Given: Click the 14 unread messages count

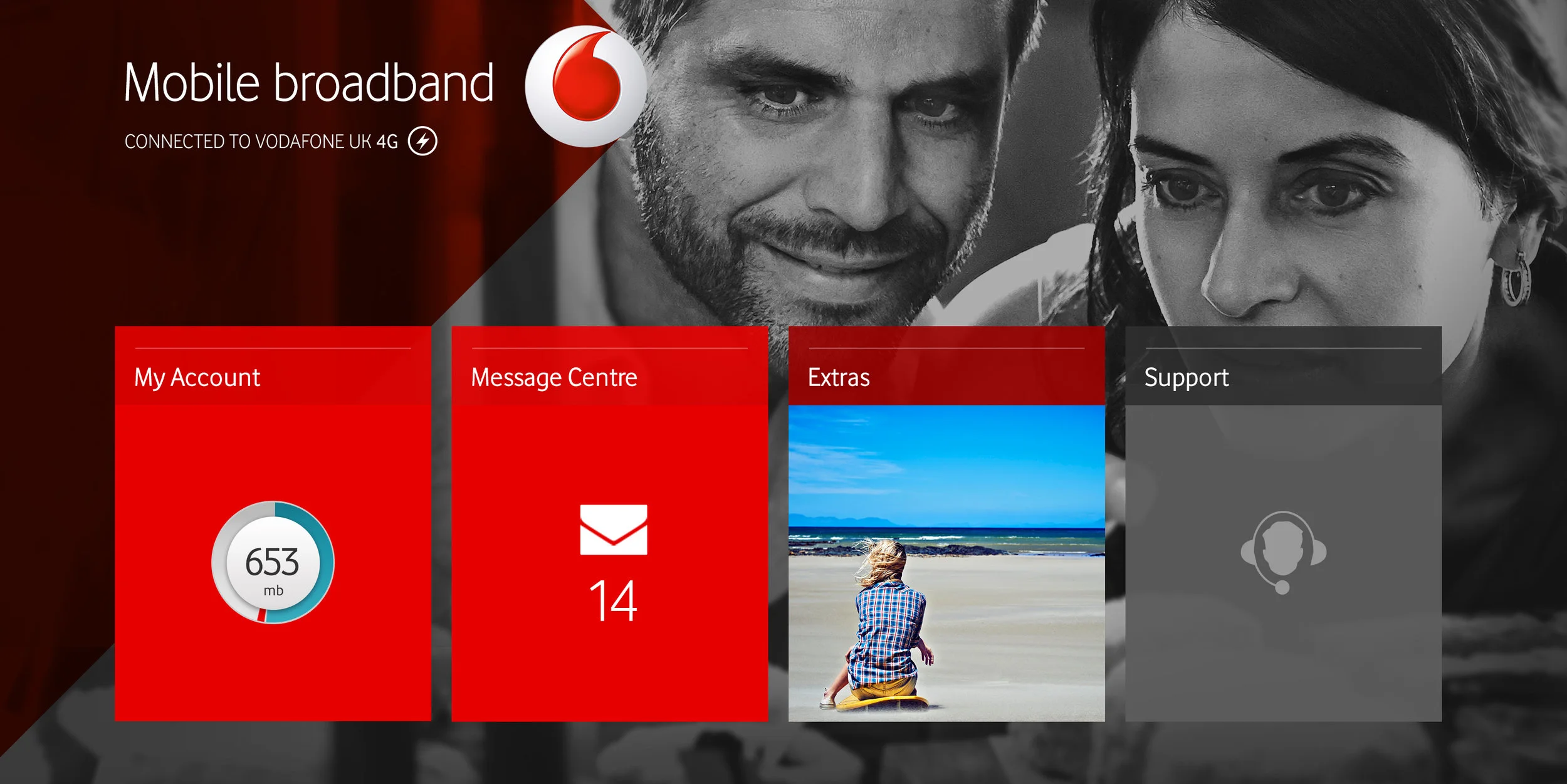Looking at the screenshot, I should point(613,601).
